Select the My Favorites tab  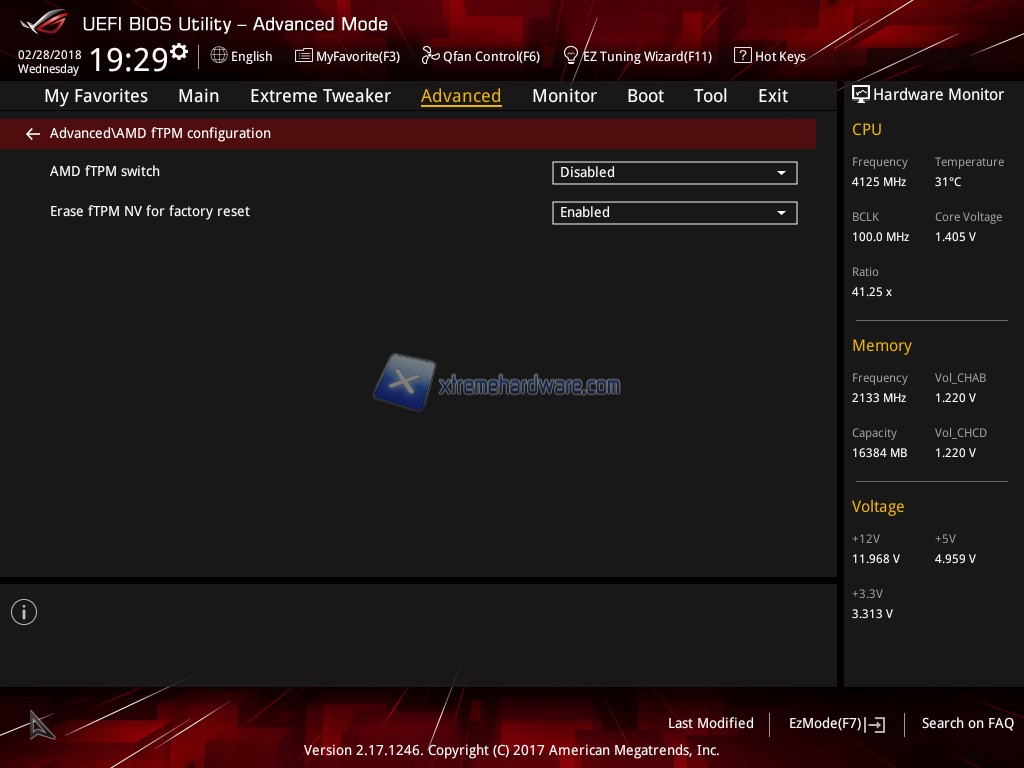coord(96,96)
